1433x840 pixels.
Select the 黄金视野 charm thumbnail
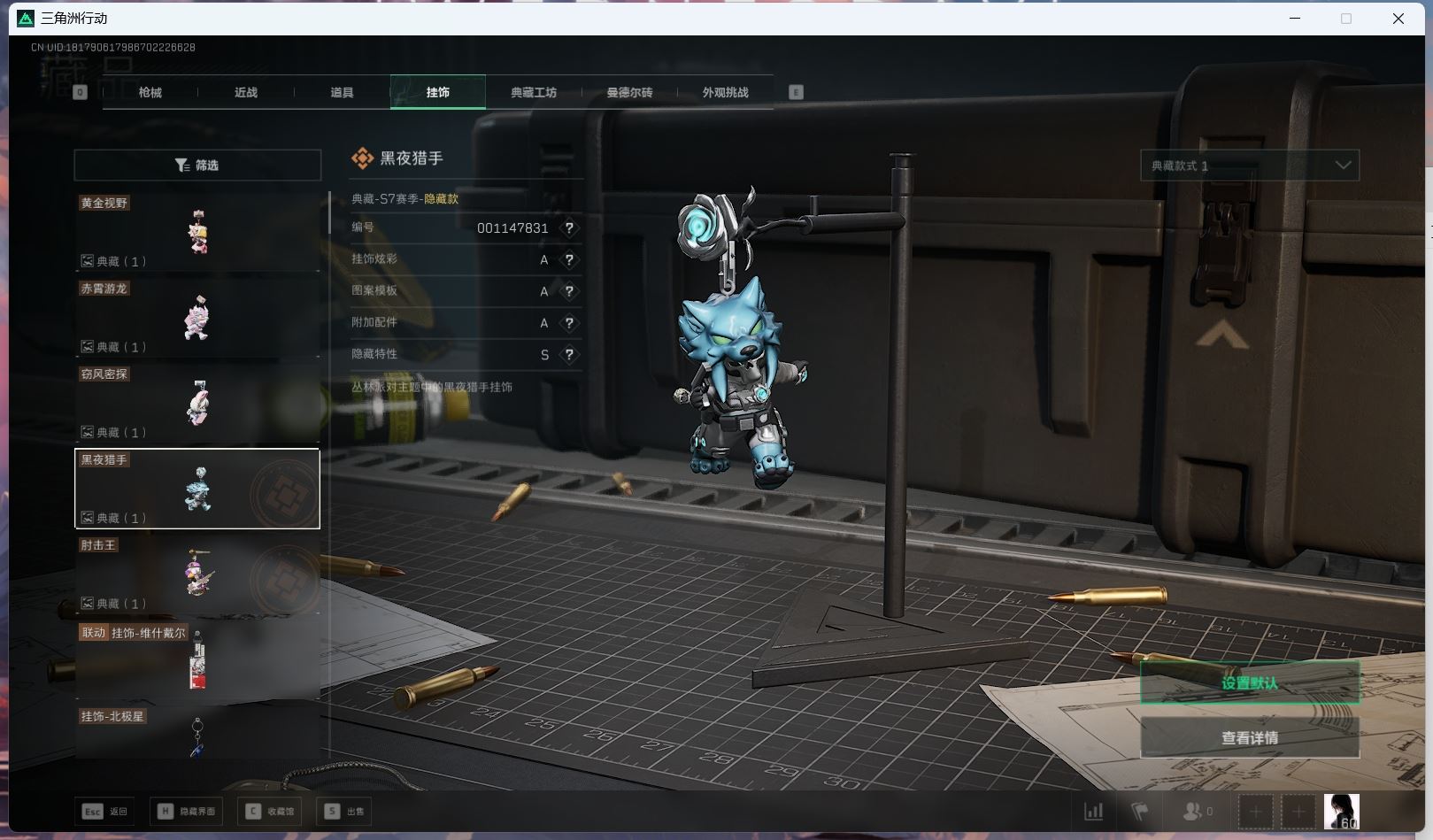197,232
